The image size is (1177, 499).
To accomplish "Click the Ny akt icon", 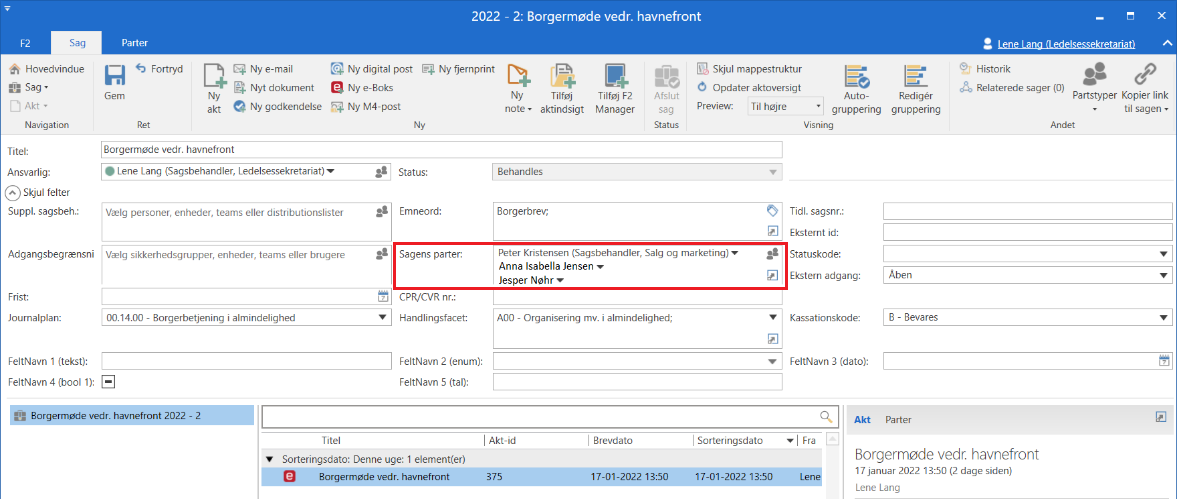I will coord(214,77).
